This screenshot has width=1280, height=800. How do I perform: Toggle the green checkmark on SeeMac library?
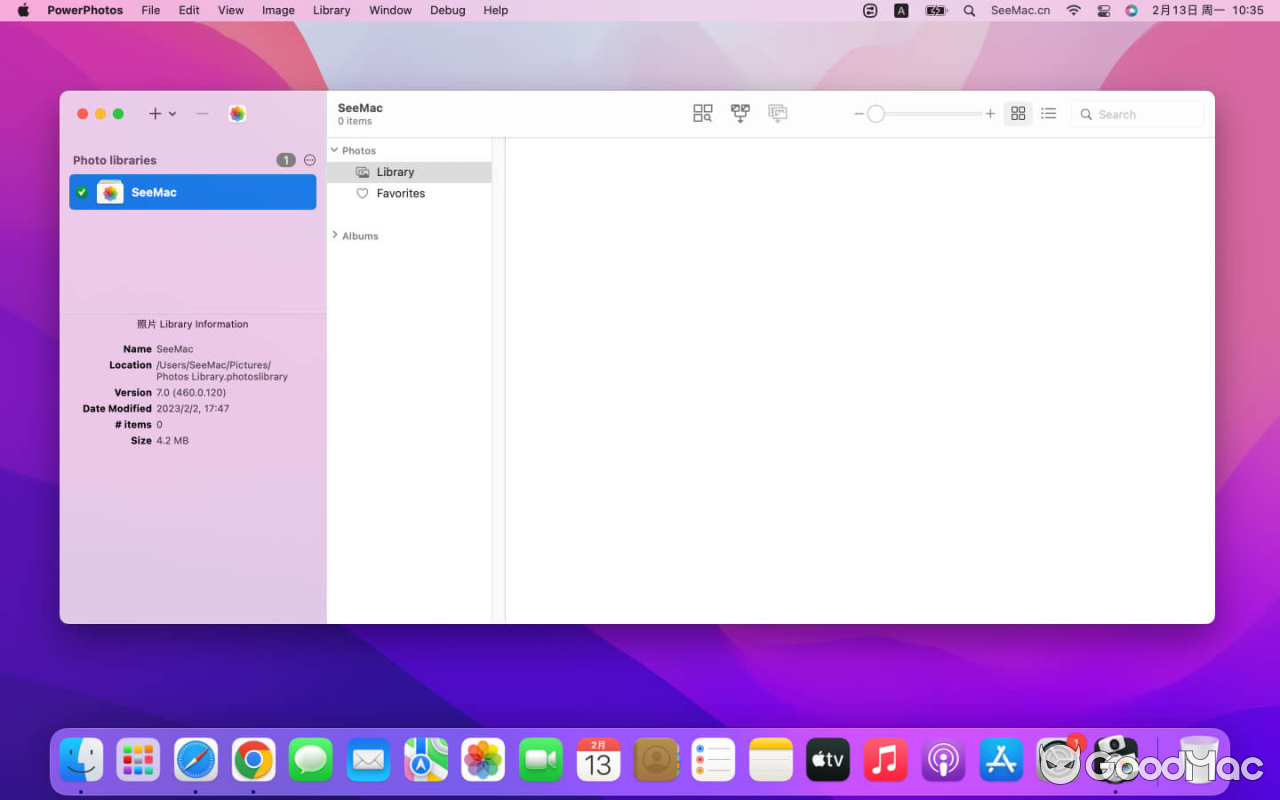82,192
